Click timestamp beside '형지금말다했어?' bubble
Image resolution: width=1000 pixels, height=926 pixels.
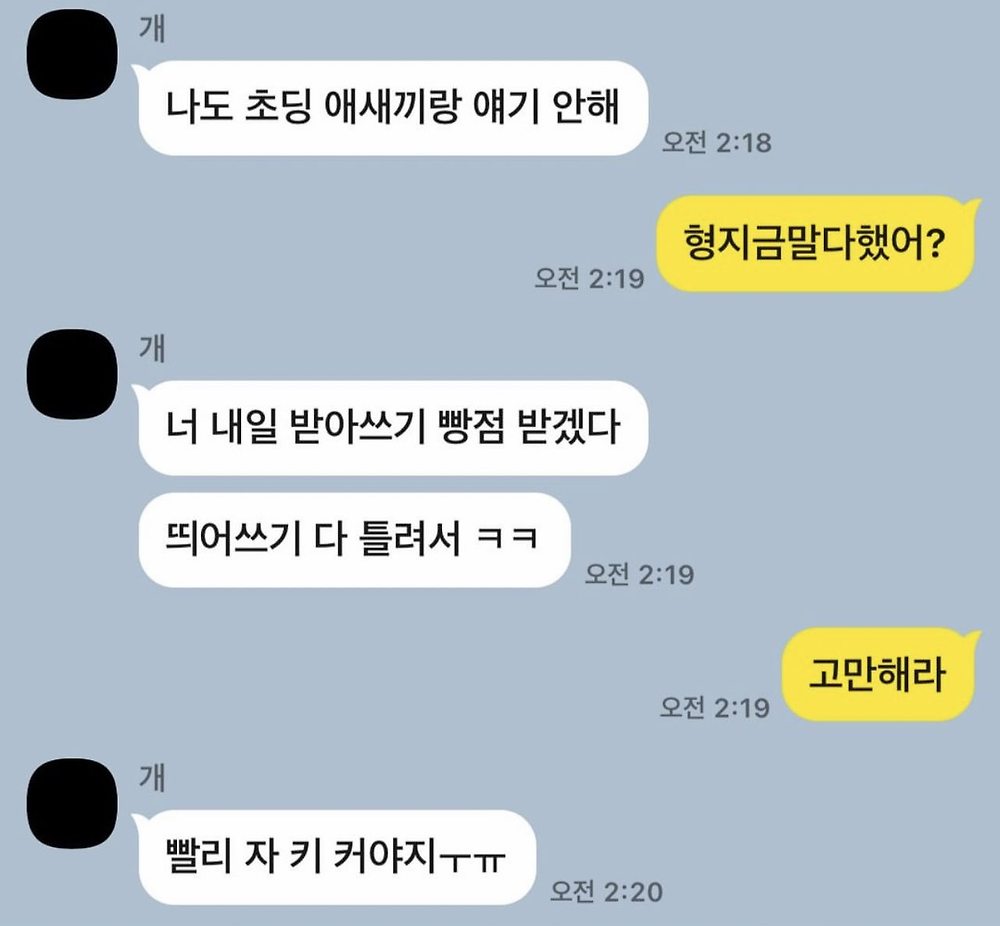coord(589,279)
